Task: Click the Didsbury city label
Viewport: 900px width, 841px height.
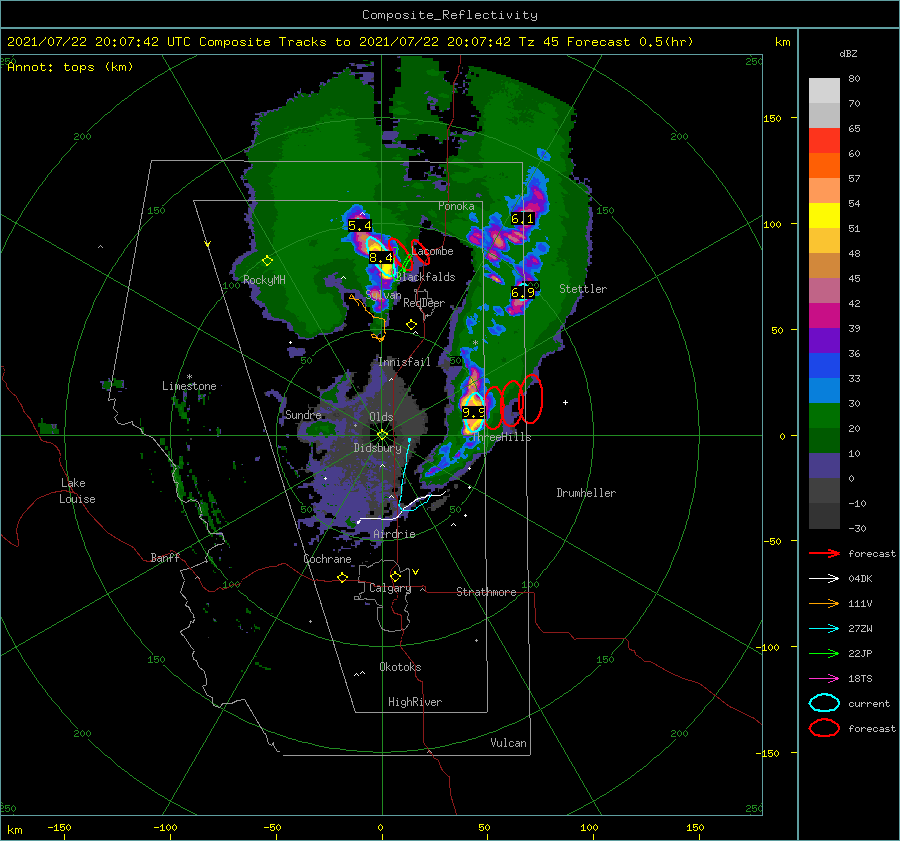Action: point(378,448)
